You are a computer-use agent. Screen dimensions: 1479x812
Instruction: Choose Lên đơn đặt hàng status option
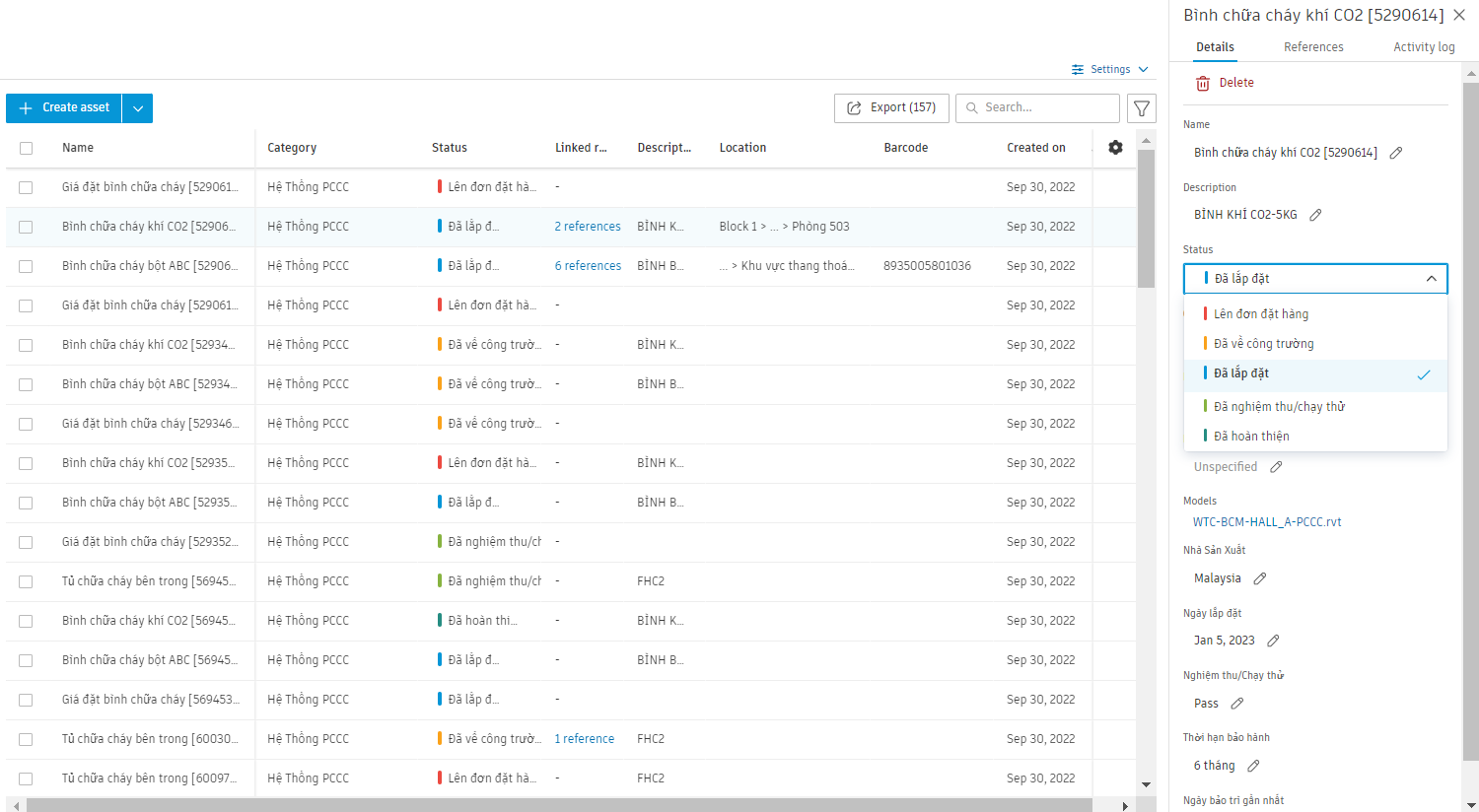[x=1315, y=314]
